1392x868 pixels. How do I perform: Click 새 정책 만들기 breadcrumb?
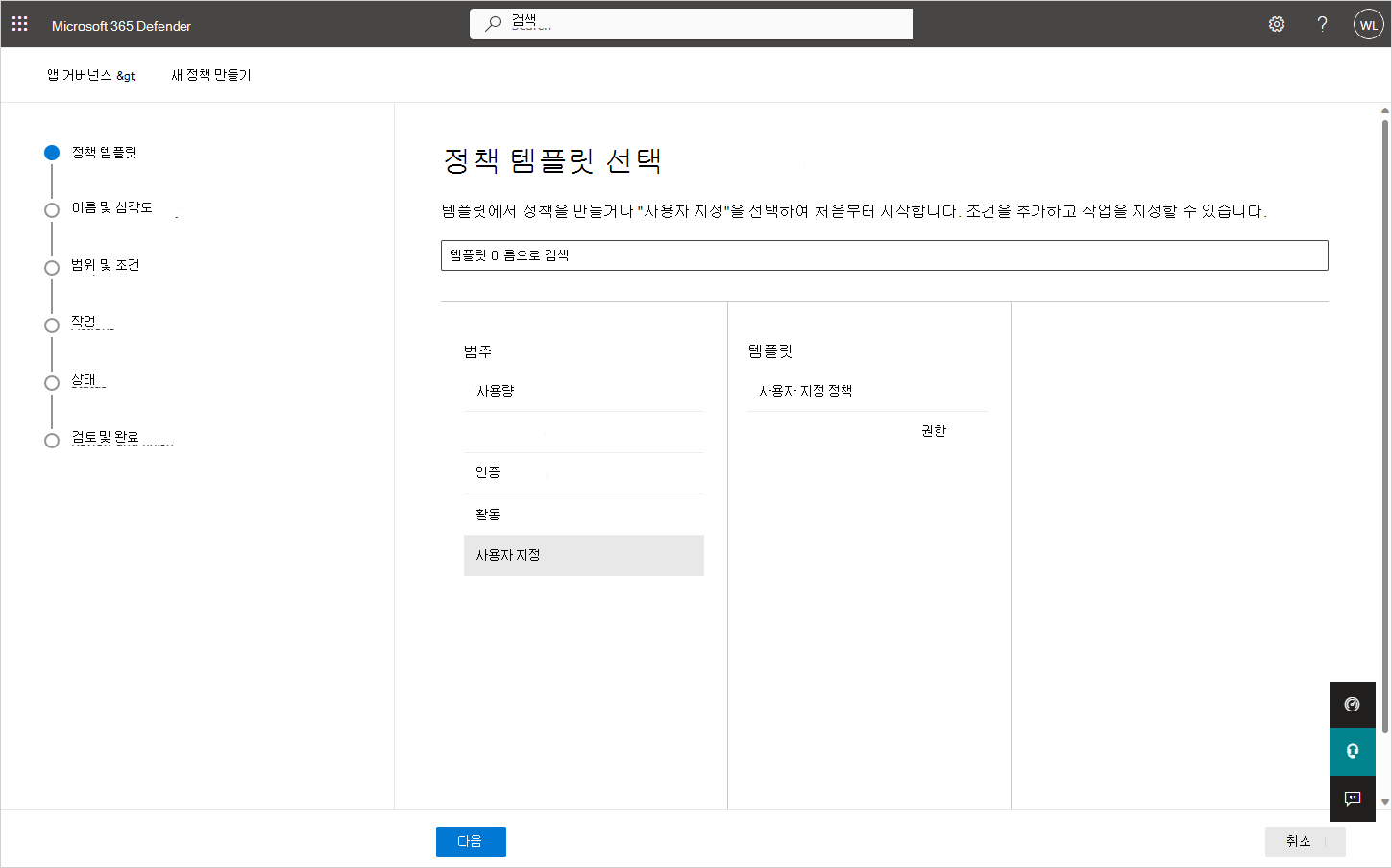211,75
